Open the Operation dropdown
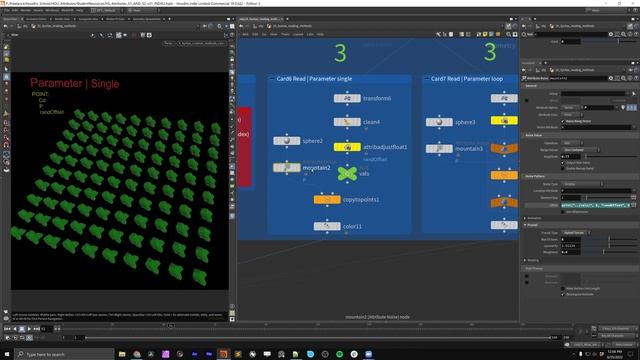The height and width of the screenshot is (360, 640). pyautogui.click(x=571, y=143)
